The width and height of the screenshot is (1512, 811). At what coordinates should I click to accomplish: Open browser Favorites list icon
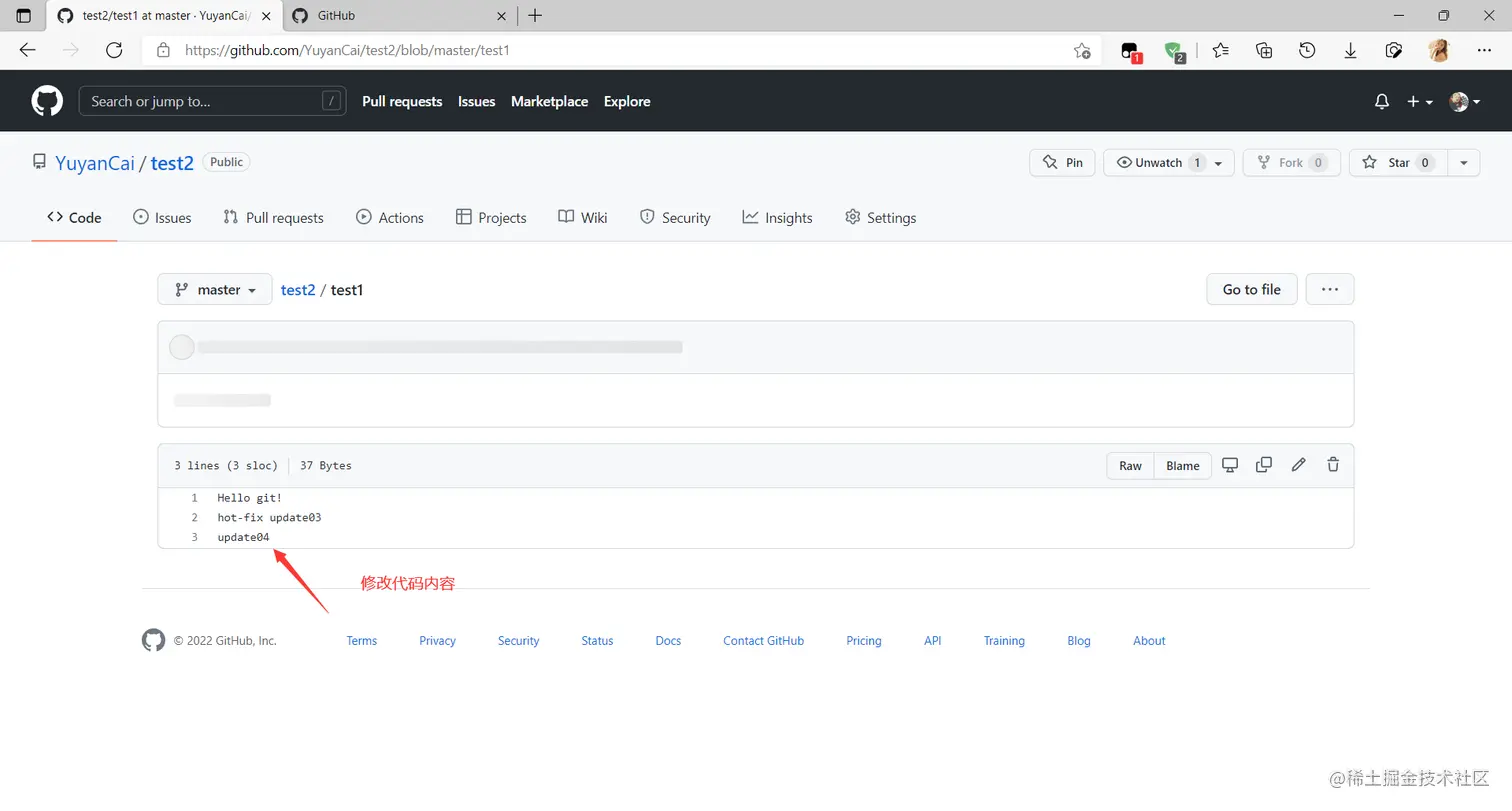1220,50
